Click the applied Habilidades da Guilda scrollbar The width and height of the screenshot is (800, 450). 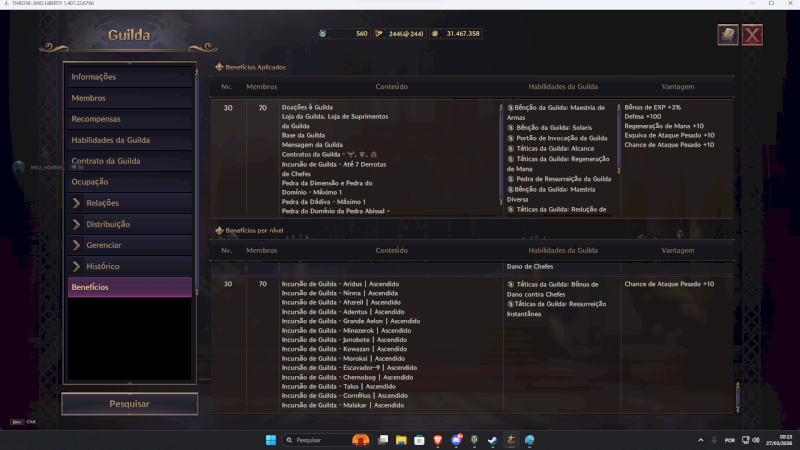coord(618,139)
